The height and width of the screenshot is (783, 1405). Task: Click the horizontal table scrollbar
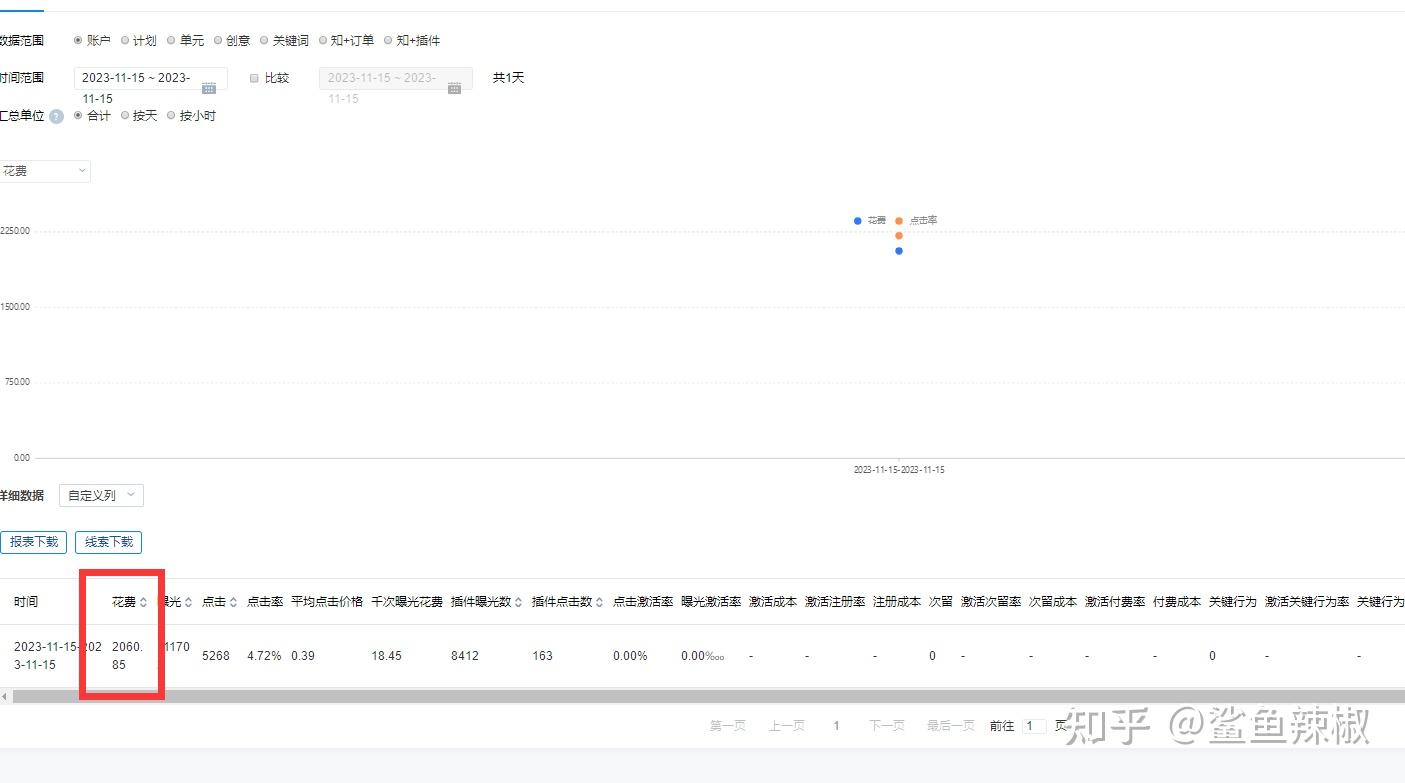point(708,696)
